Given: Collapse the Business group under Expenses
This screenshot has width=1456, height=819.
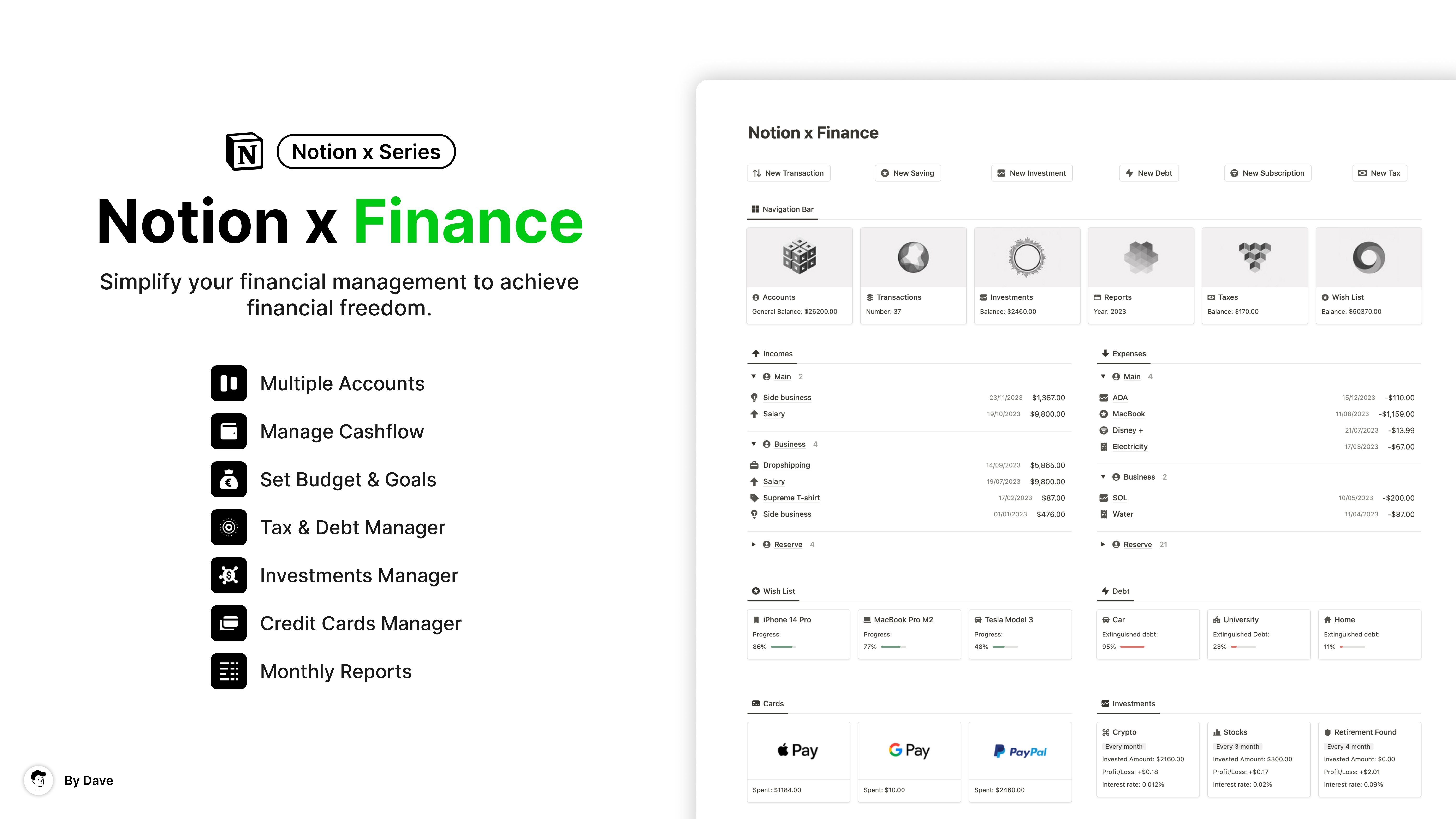Looking at the screenshot, I should tap(1103, 477).
